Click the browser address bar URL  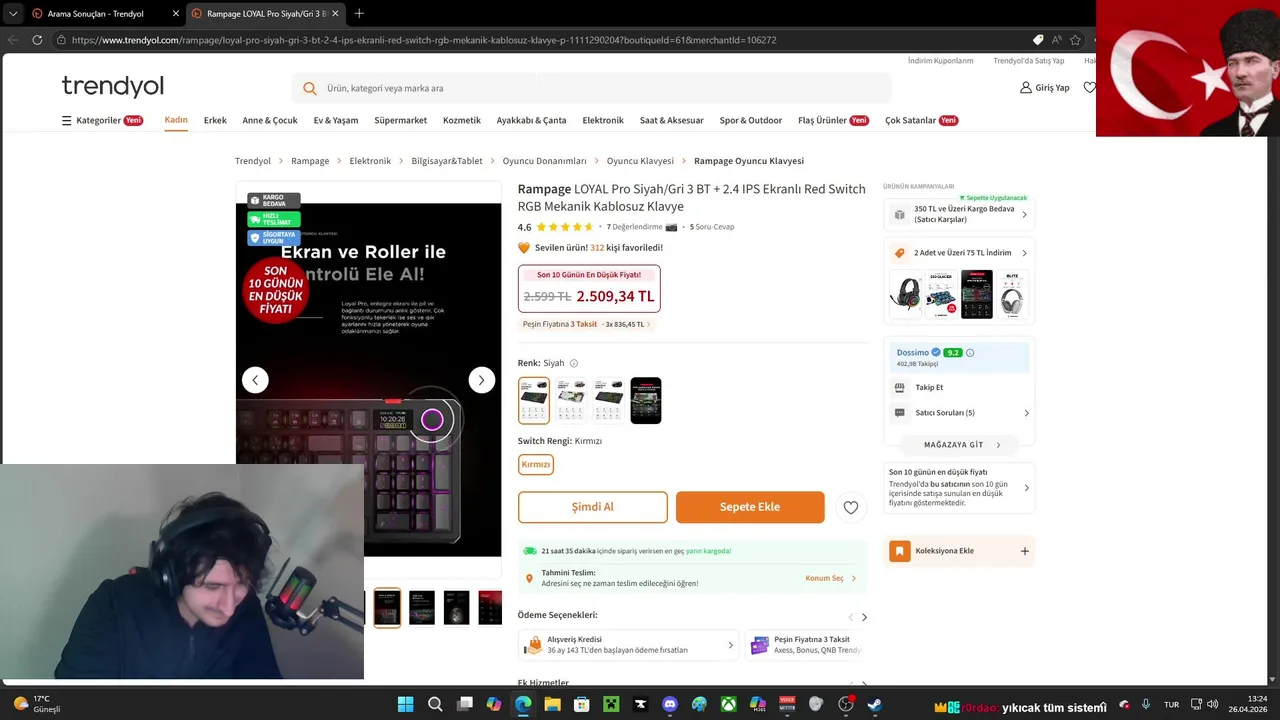424,40
